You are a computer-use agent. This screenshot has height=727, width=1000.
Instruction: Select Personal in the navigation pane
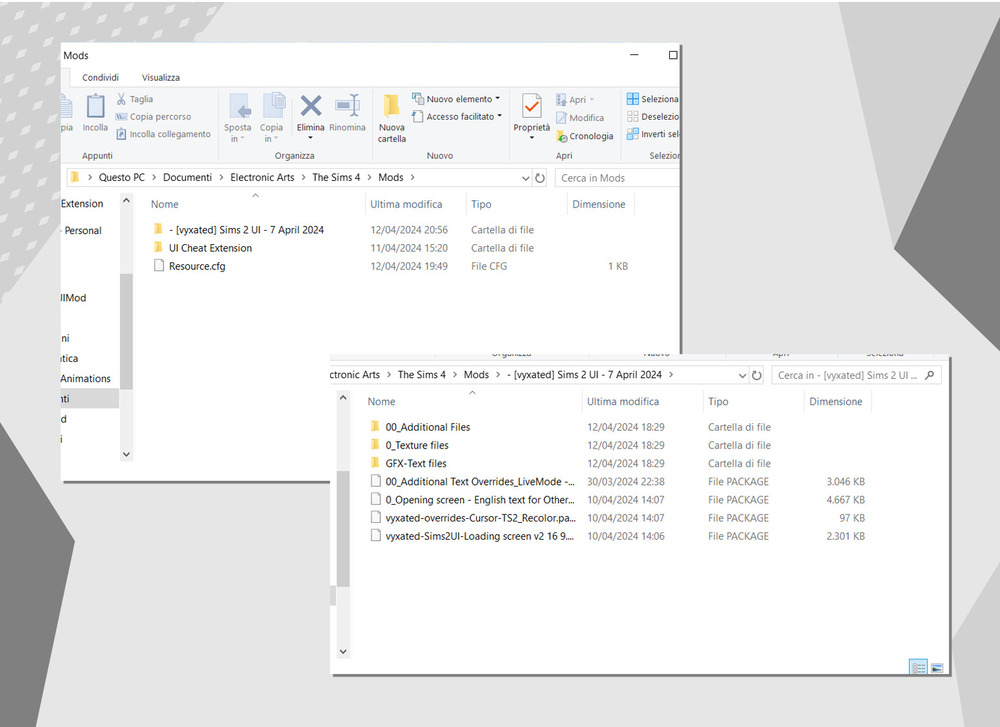[x=83, y=230]
